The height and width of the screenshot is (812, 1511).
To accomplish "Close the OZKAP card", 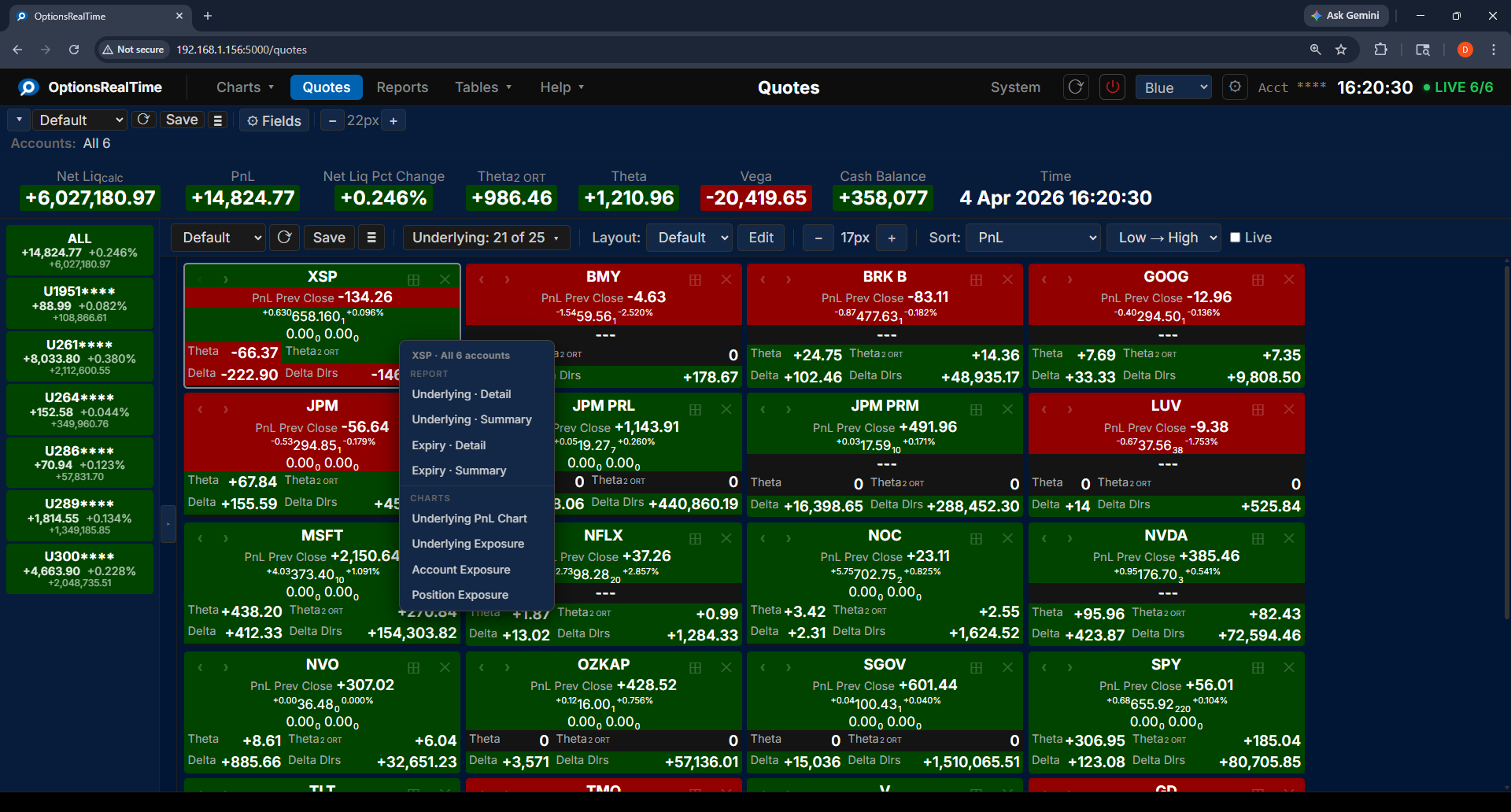I will coord(726,667).
